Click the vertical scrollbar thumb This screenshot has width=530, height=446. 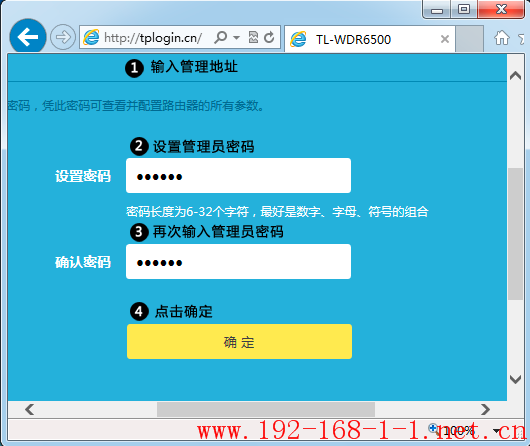[x=515, y=233]
